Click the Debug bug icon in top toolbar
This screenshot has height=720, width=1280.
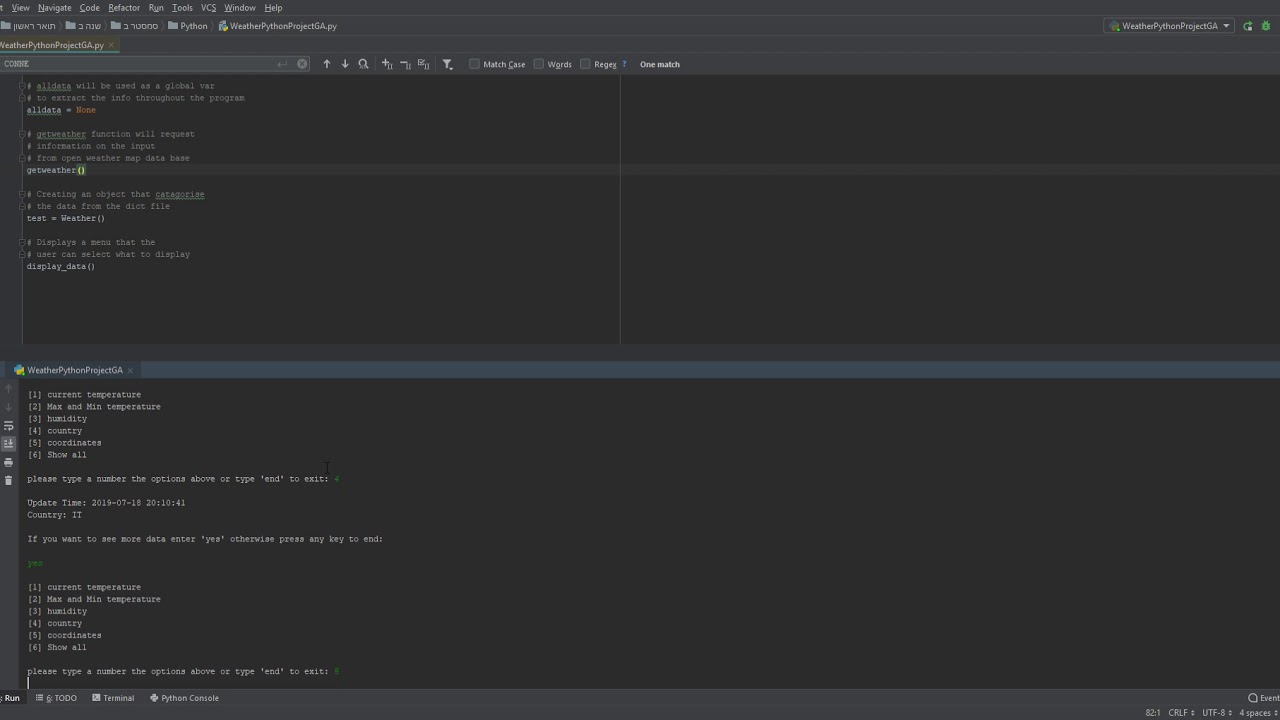pos(1266,26)
